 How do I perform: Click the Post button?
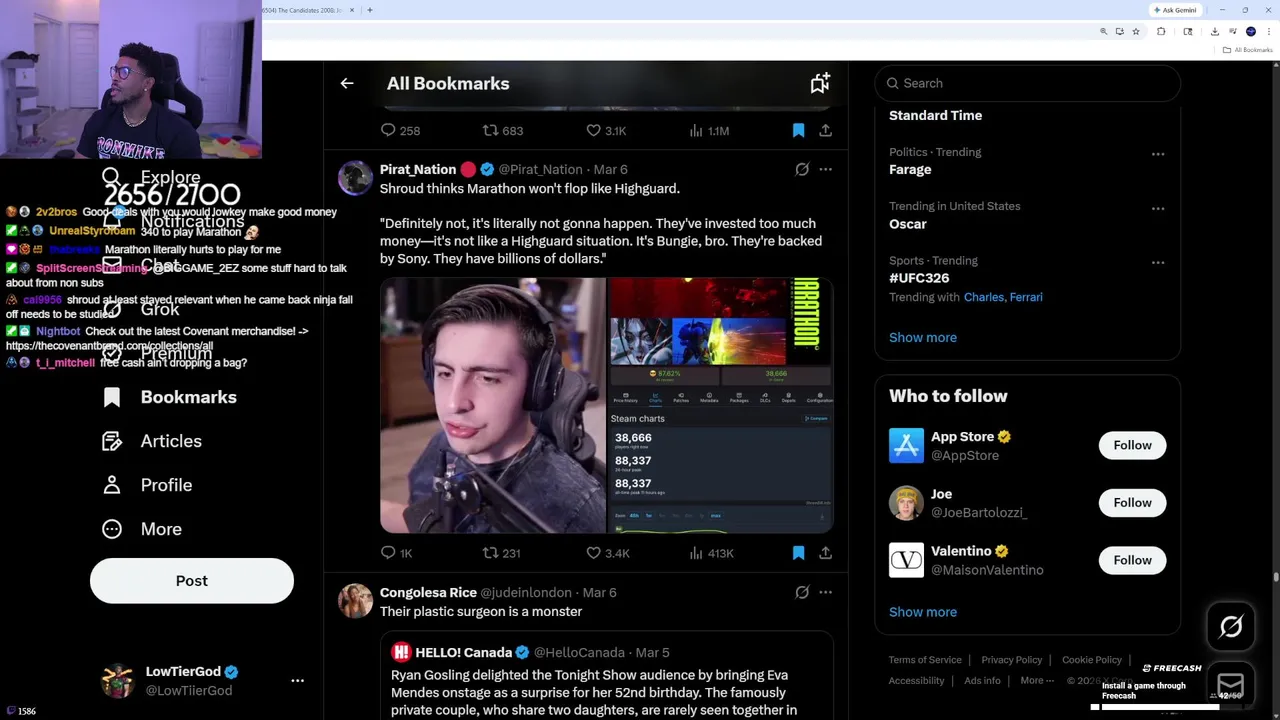pyautogui.click(x=192, y=581)
